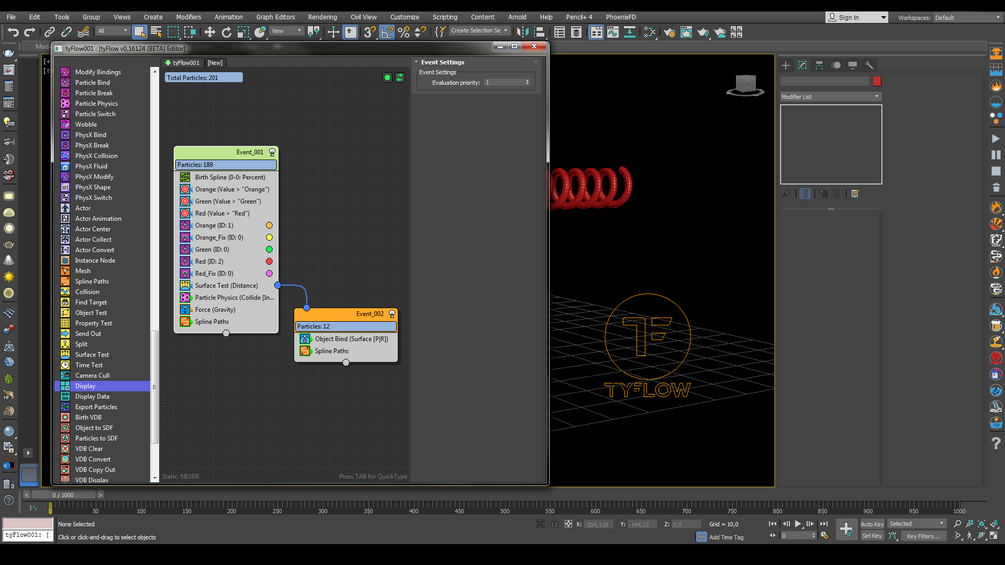Click the Key Filters button
The height and width of the screenshot is (565, 1005).
click(x=923, y=536)
